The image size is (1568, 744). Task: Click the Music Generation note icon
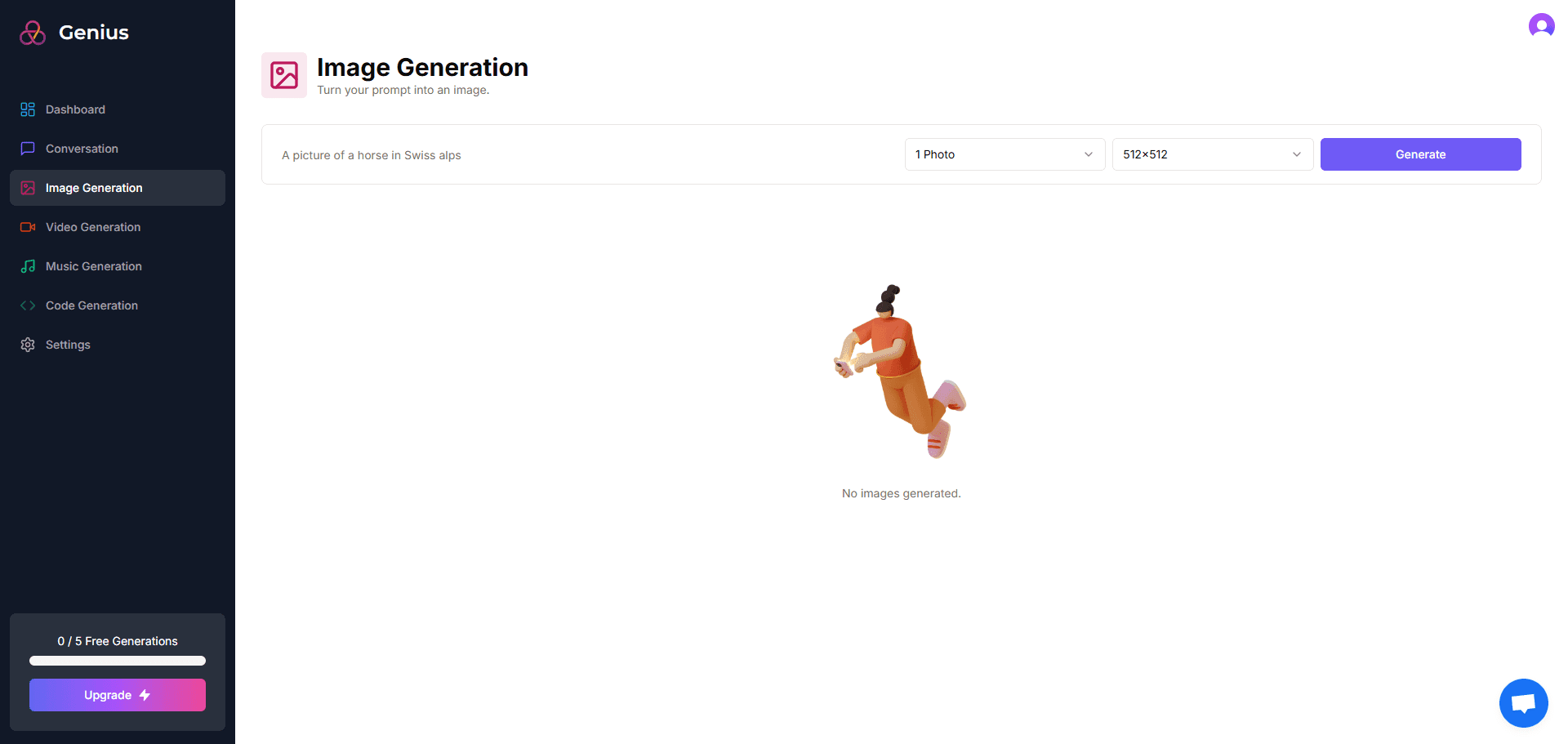(x=28, y=266)
